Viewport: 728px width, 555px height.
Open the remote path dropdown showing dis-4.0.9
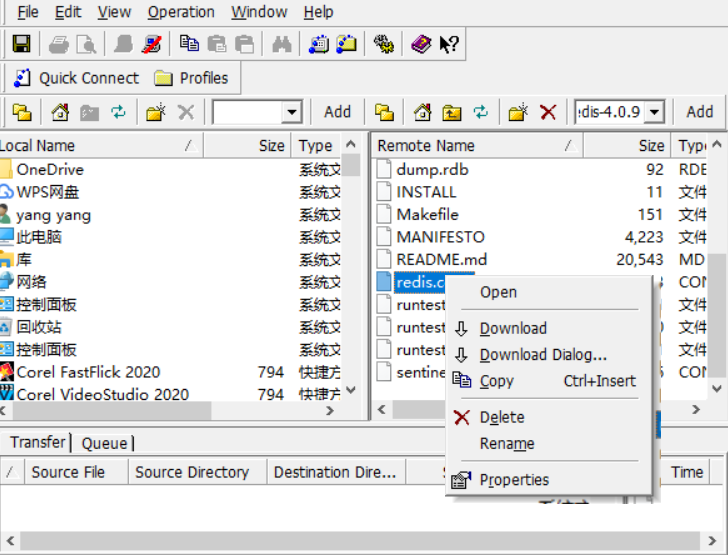pyautogui.click(x=654, y=112)
